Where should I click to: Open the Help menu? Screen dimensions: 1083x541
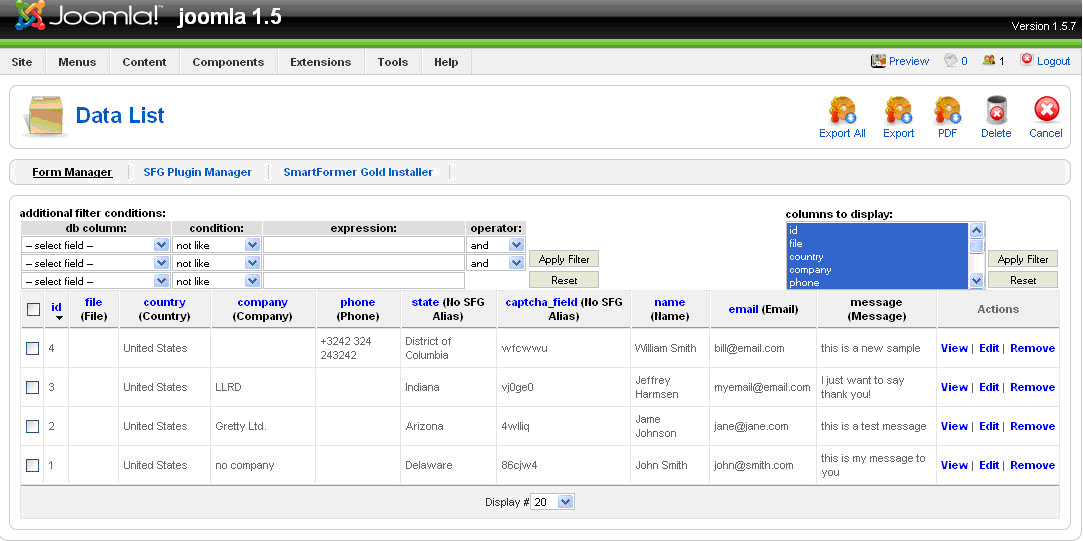click(446, 61)
